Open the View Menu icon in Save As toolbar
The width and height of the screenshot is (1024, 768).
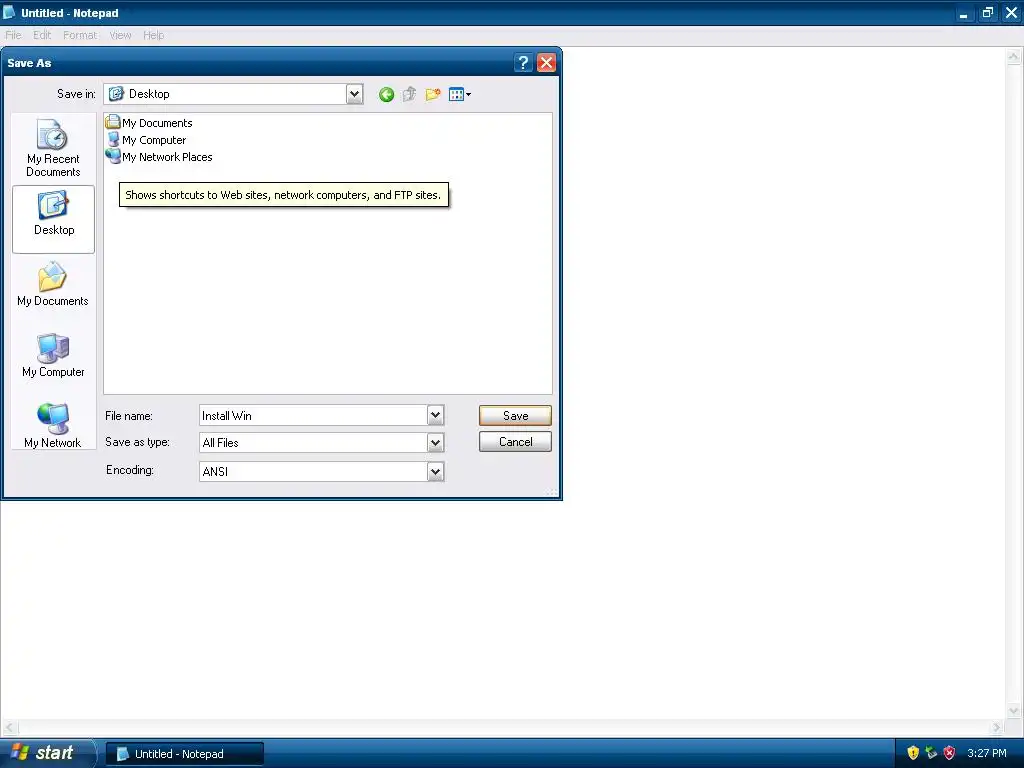point(460,95)
